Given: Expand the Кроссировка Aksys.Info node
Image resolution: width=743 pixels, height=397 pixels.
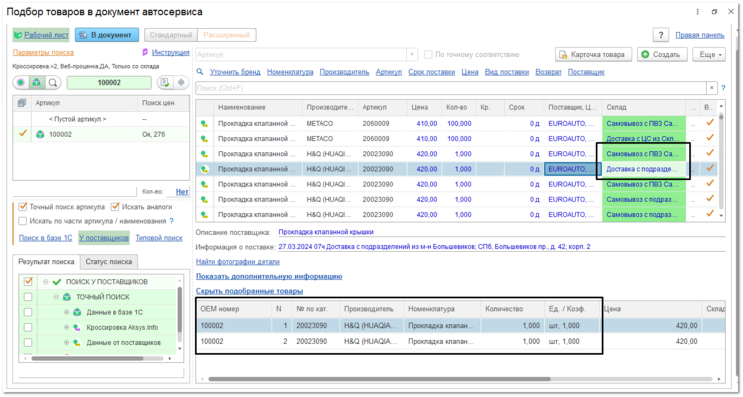Looking at the screenshot, I should pos(66,327).
